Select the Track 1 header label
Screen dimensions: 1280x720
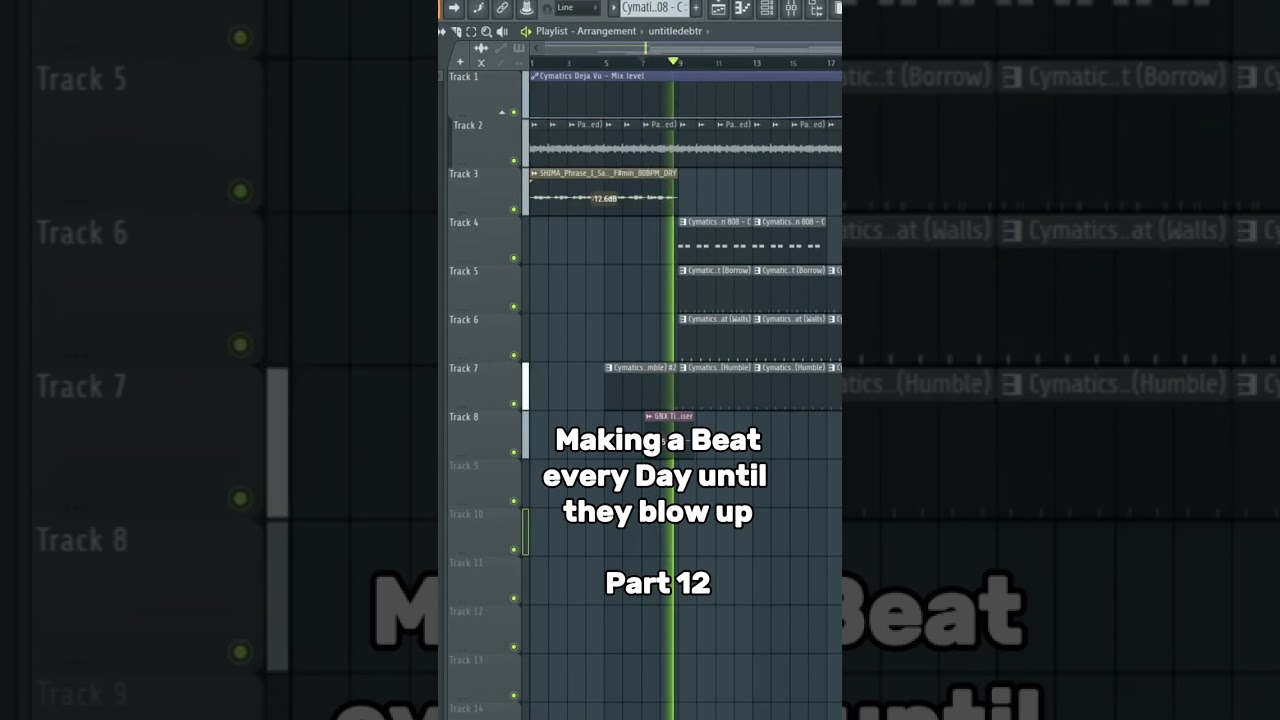[x=463, y=77]
